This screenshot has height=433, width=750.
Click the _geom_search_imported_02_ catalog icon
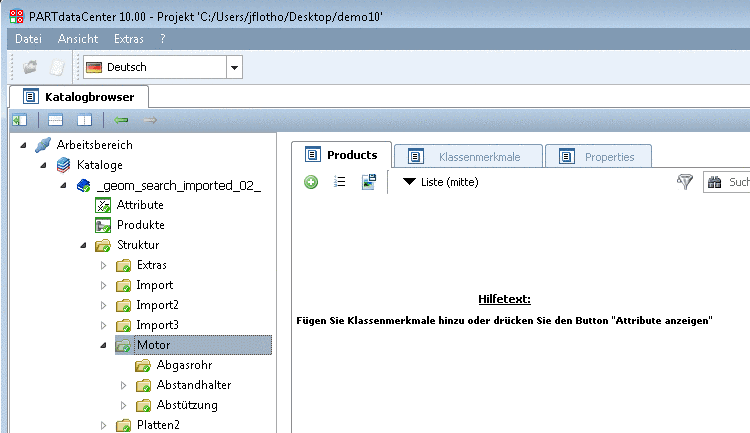click(83, 185)
